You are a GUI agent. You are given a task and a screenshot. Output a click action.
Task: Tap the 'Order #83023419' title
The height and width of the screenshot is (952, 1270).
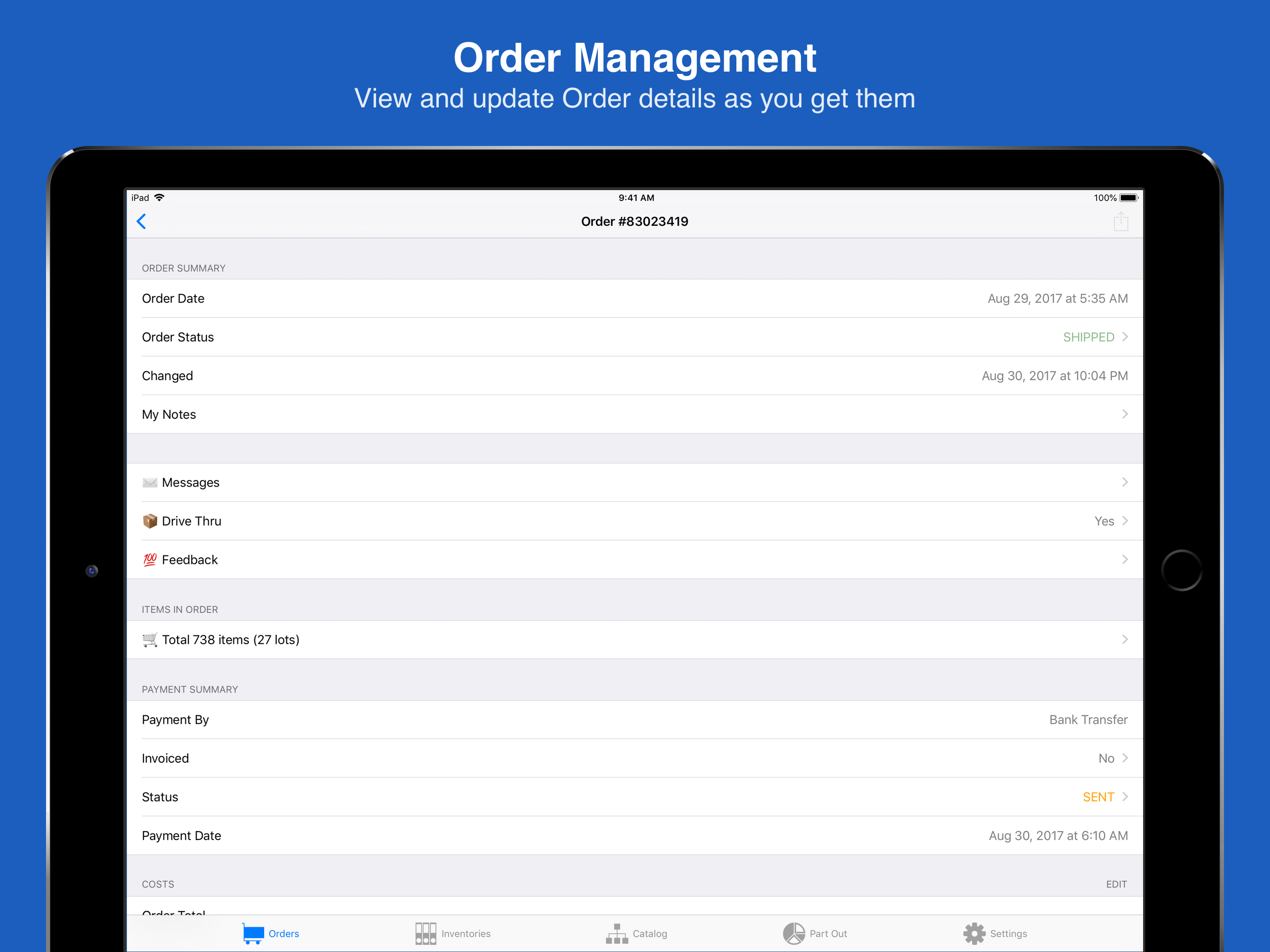(x=635, y=222)
